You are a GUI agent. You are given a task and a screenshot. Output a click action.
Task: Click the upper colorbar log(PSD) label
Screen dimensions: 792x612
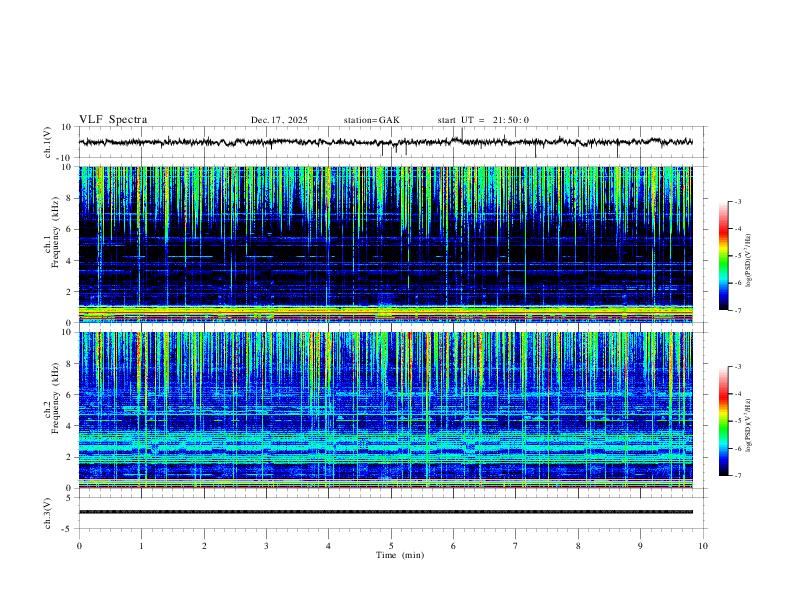click(748, 261)
